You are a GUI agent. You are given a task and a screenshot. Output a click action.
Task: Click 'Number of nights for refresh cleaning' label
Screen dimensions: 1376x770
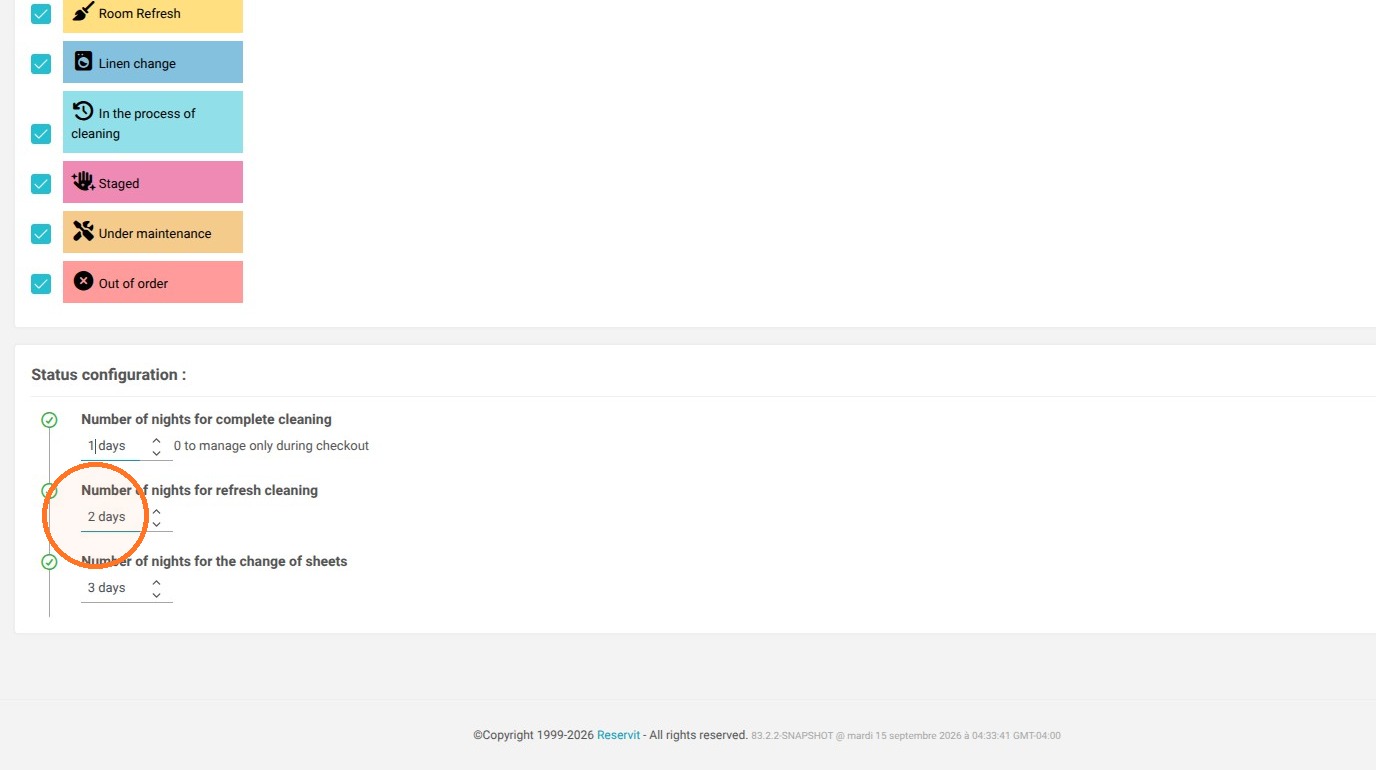tap(200, 491)
